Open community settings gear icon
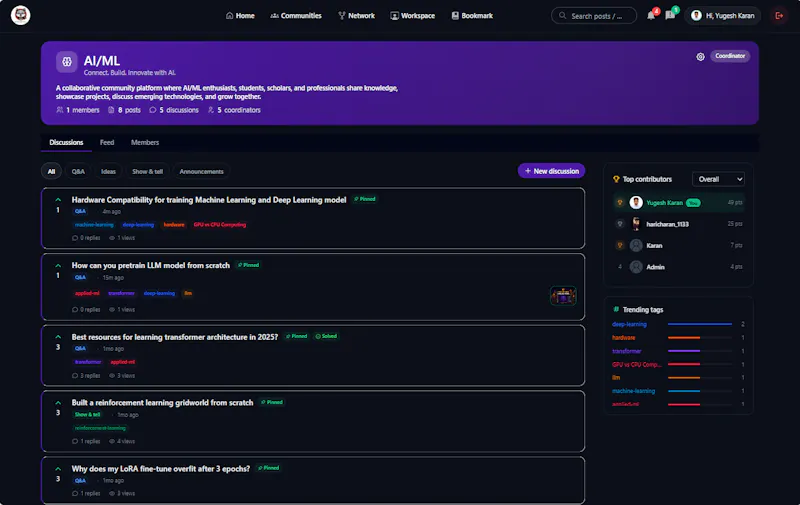Image resolution: width=800 pixels, height=505 pixels. click(701, 57)
